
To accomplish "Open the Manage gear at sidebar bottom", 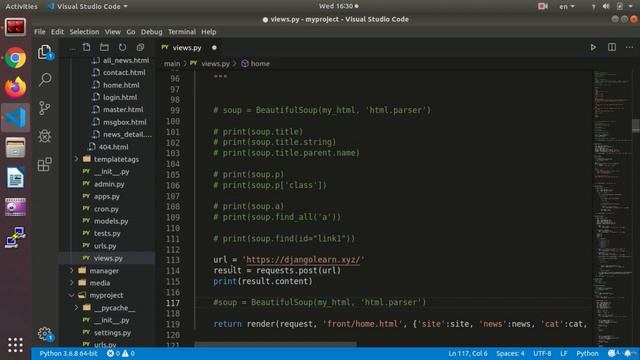I will coord(45,334).
